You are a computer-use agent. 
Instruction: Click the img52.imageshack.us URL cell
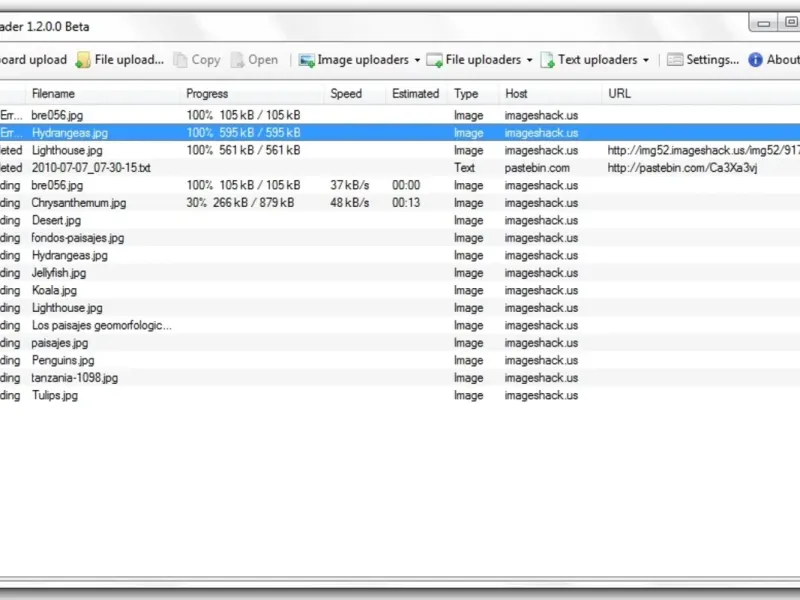[704, 150]
